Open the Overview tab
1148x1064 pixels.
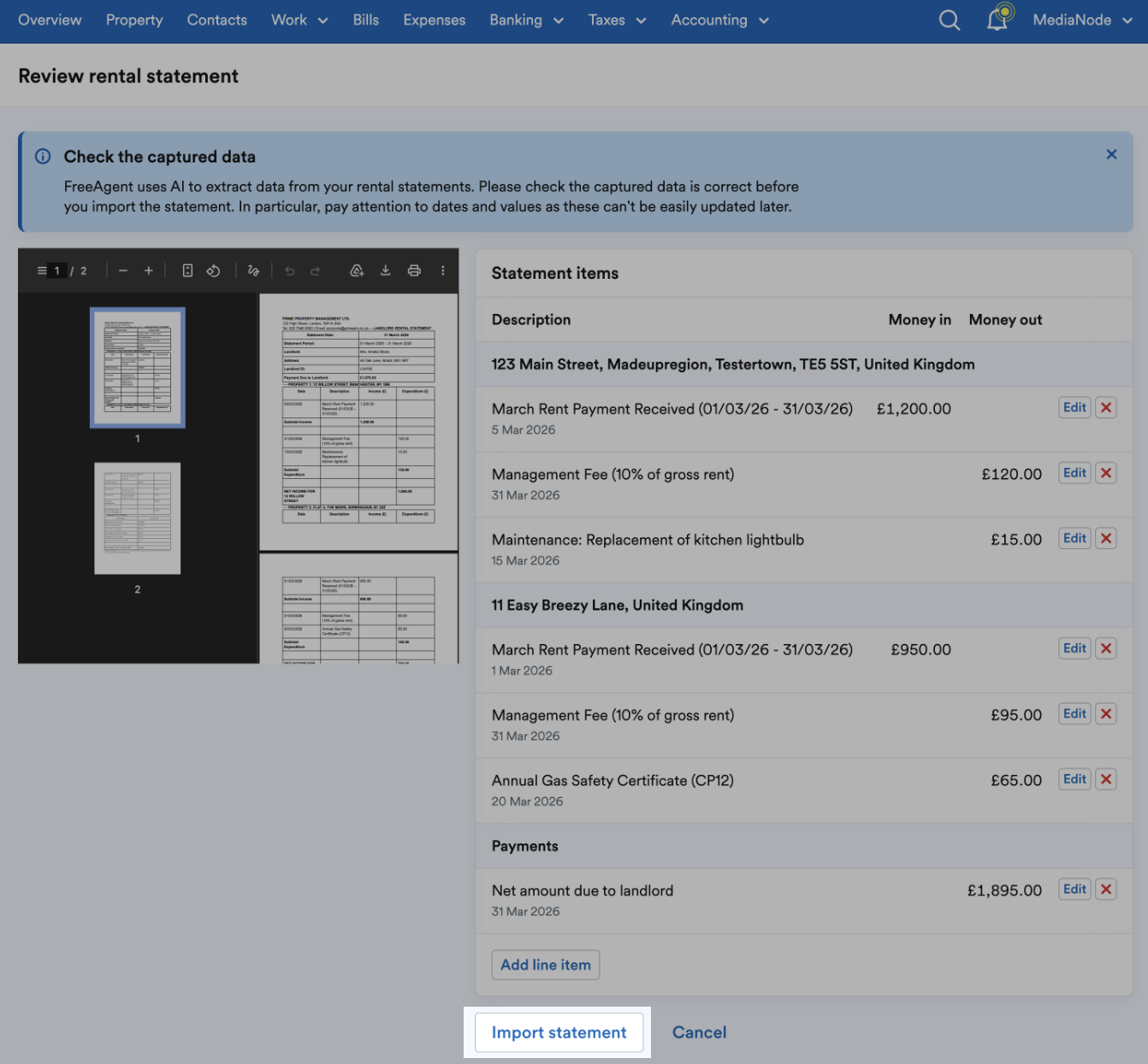[x=50, y=20]
